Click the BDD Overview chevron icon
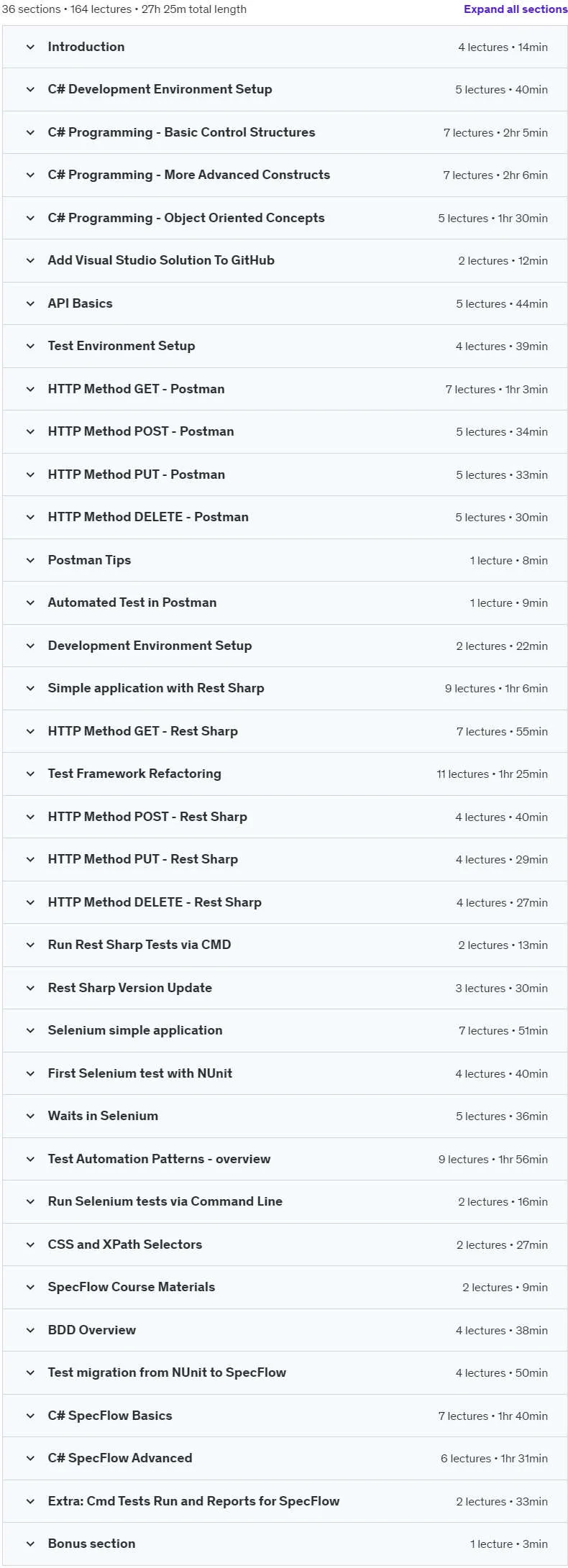Image resolution: width=568 pixels, height=1568 pixels. click(30, 1330)
